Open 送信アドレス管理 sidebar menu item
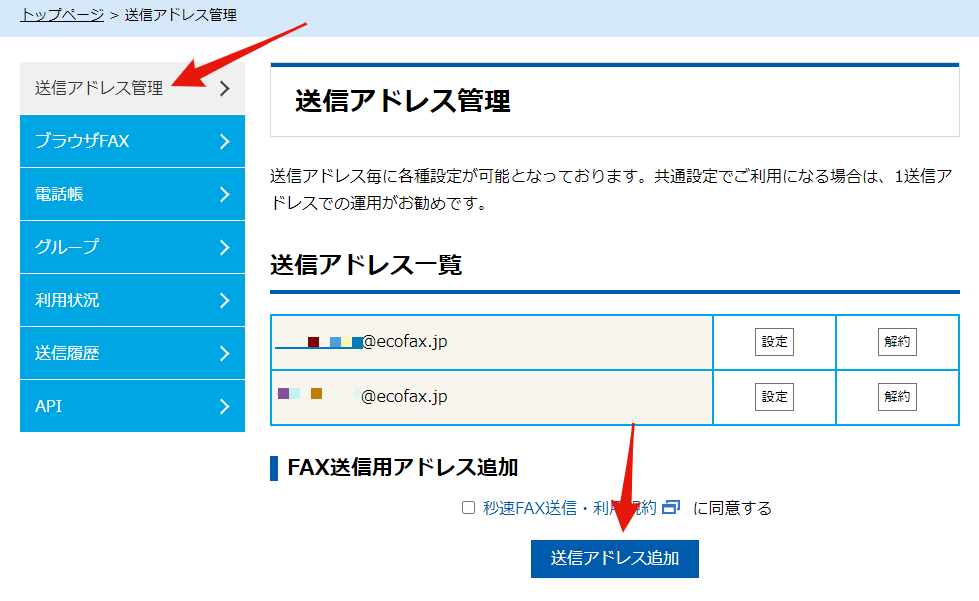This screenshot has width=979, height=601. (132, 88)
